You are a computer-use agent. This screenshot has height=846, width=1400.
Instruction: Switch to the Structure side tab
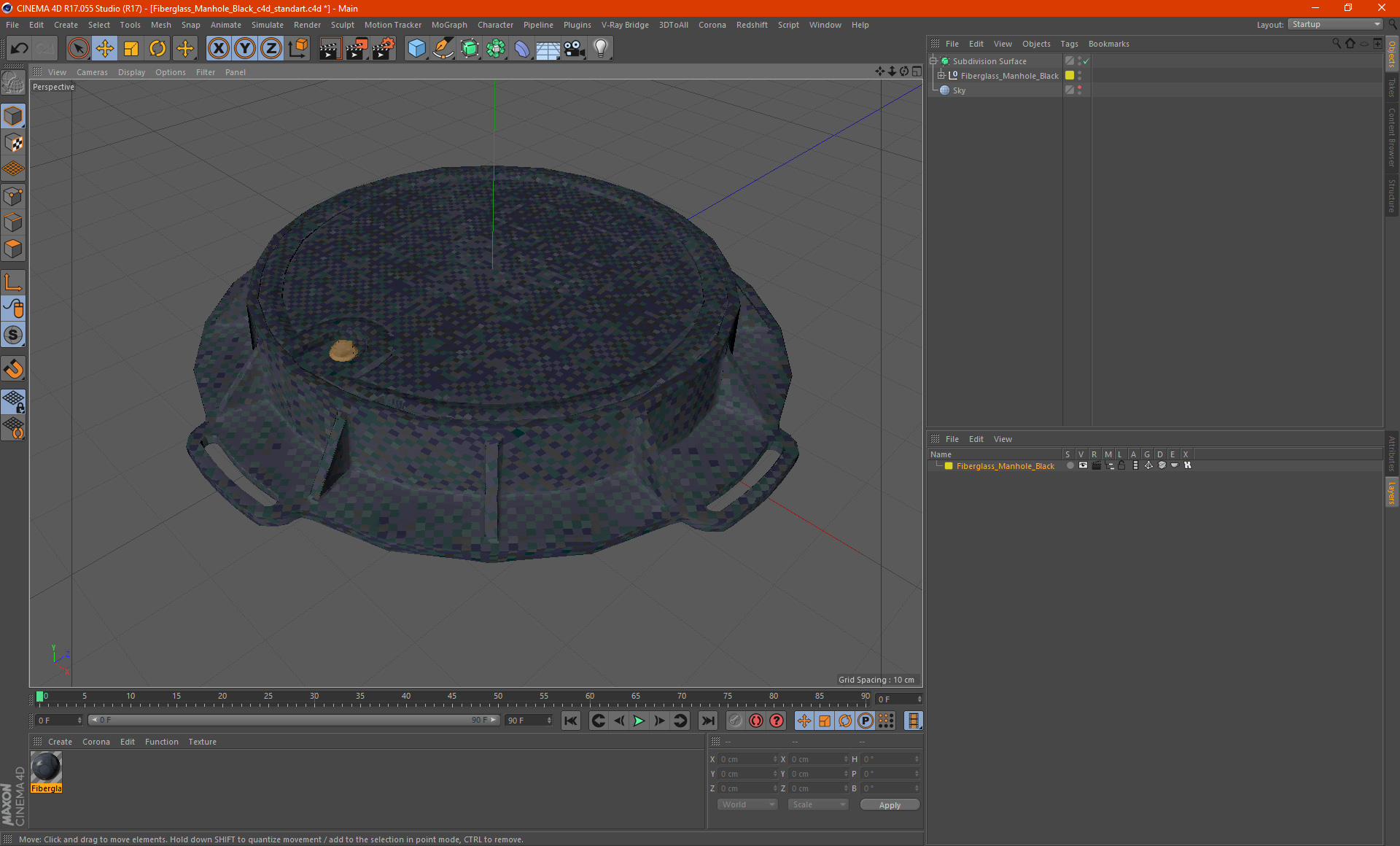click(1391, 195)
